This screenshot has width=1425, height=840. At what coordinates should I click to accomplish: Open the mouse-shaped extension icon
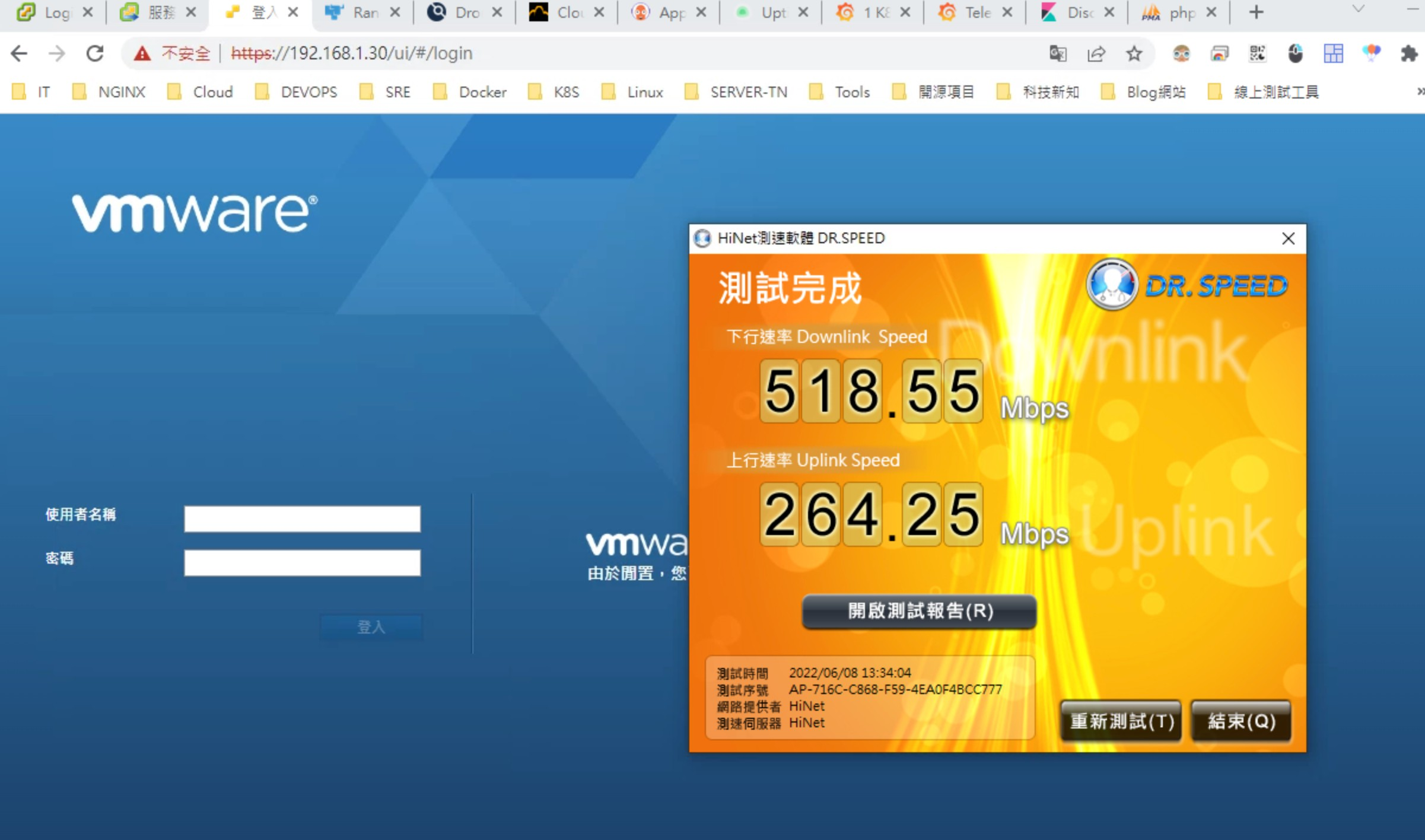[x=1295, y=53]
